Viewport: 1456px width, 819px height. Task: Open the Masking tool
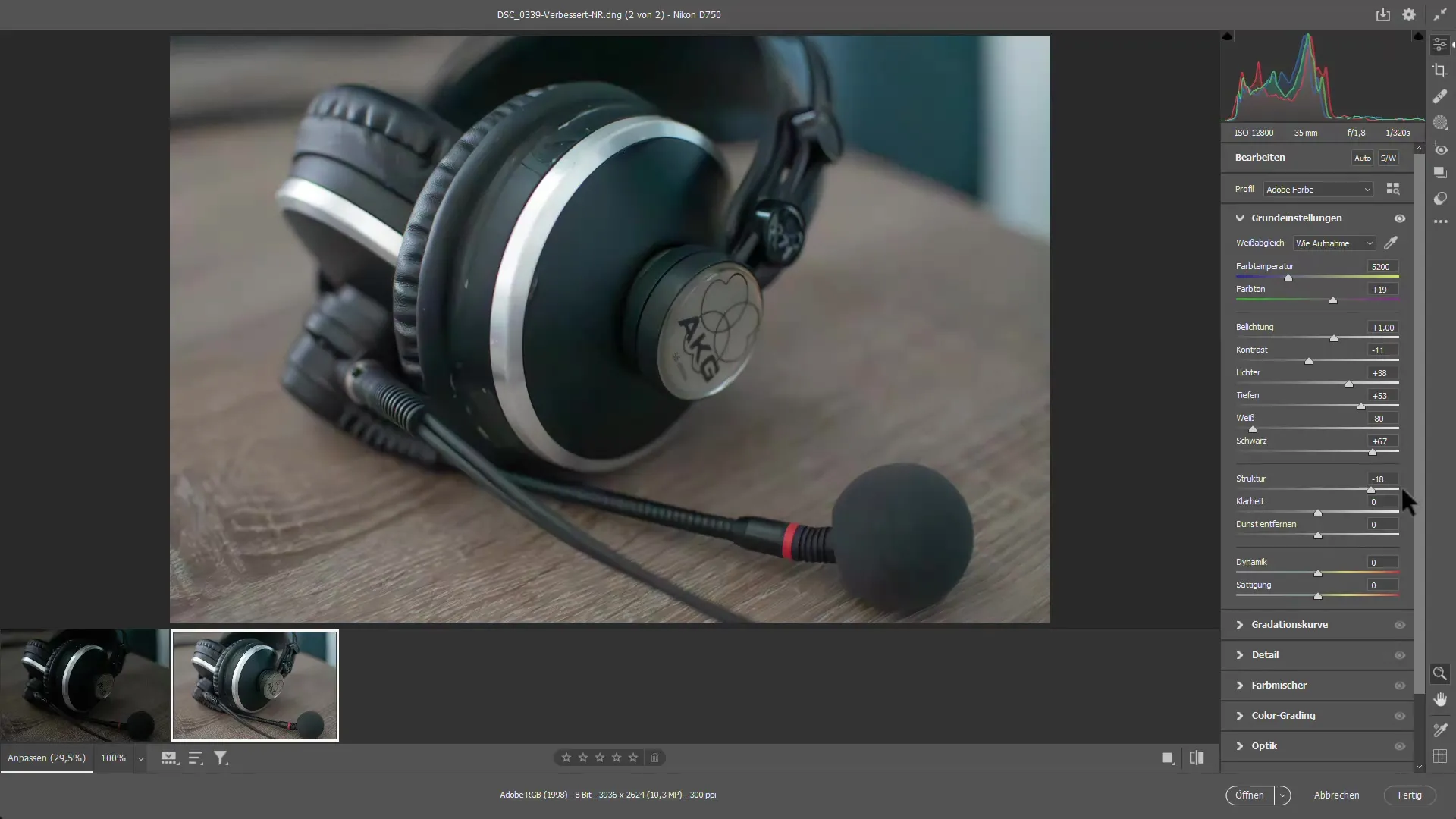(x=1440, y=122)
